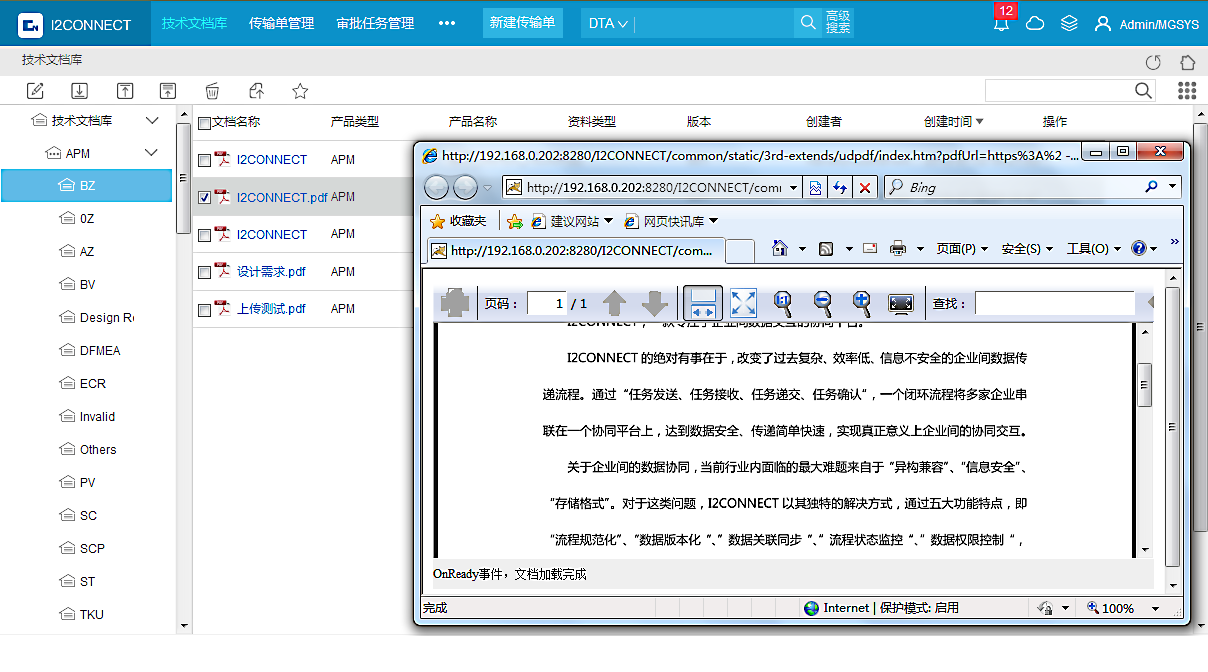Click the PDF viewer full screen monitor icon
Image resolution: width=1208 pixels, height=672 pixels.
point(901,303)
